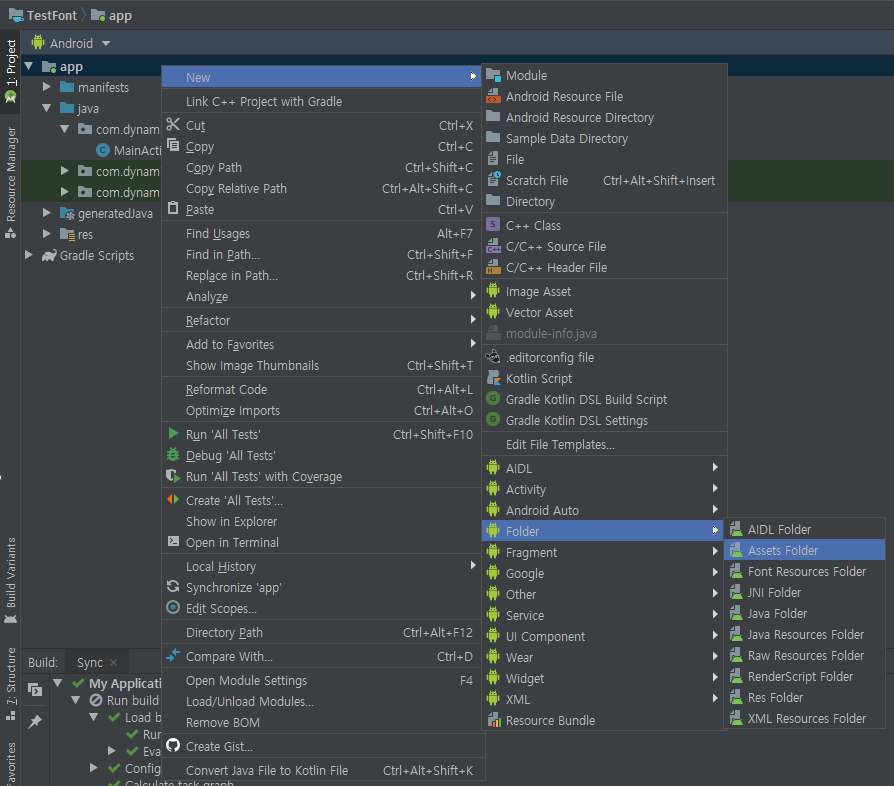Choose Find Usages entry

[322, 233]
